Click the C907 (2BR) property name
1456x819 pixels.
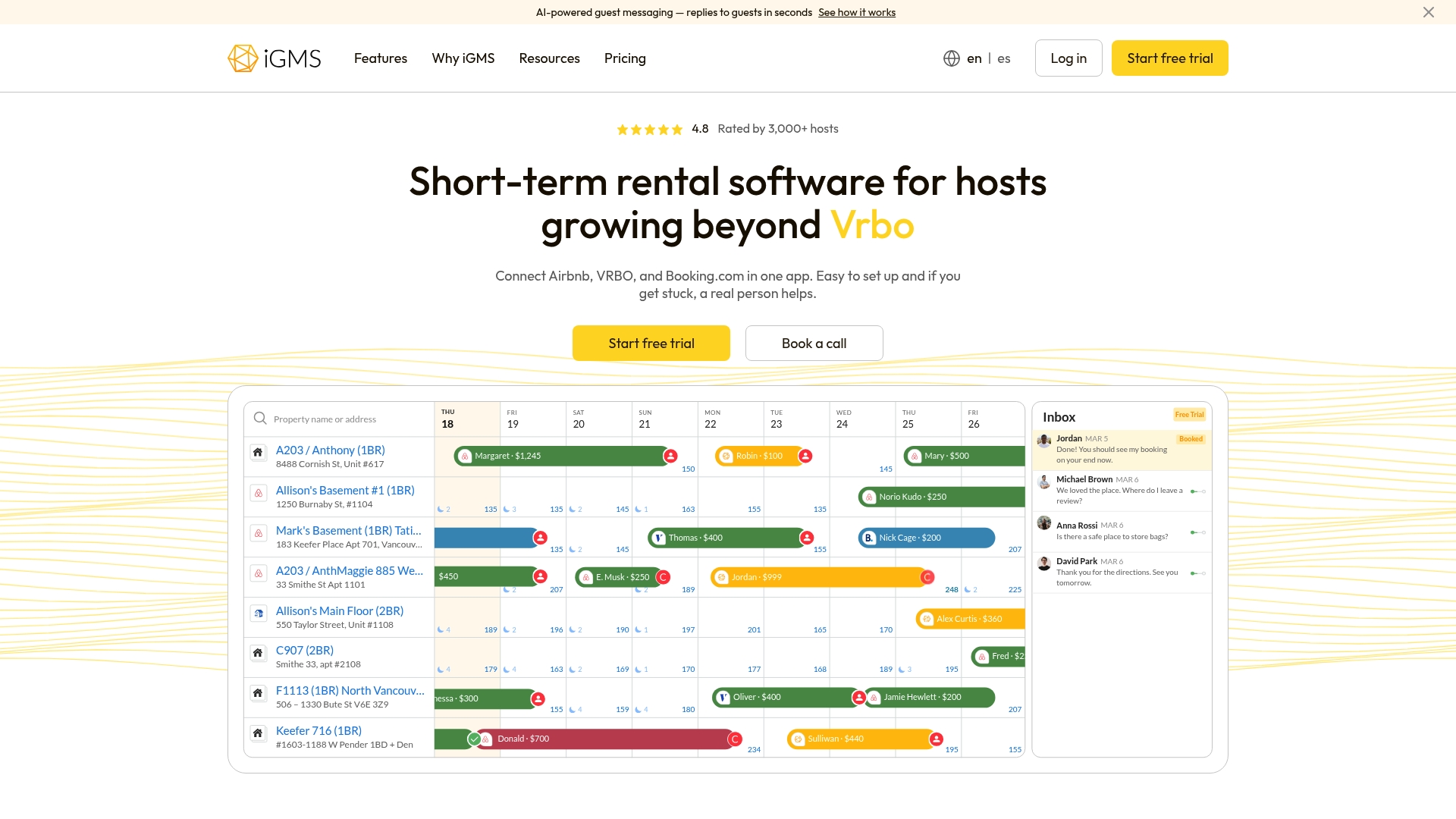point(305,650)
